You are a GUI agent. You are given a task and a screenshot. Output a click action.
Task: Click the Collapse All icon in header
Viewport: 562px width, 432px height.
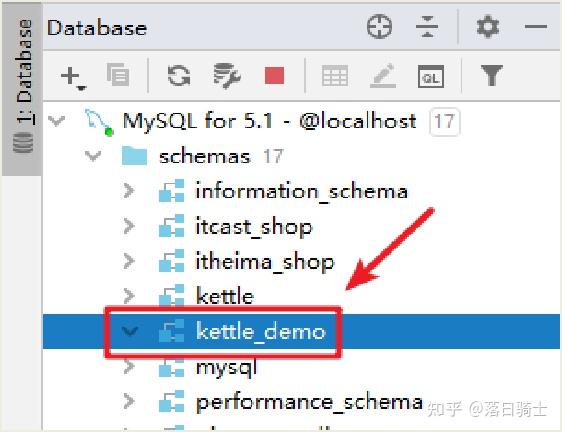tap(427, 27)
